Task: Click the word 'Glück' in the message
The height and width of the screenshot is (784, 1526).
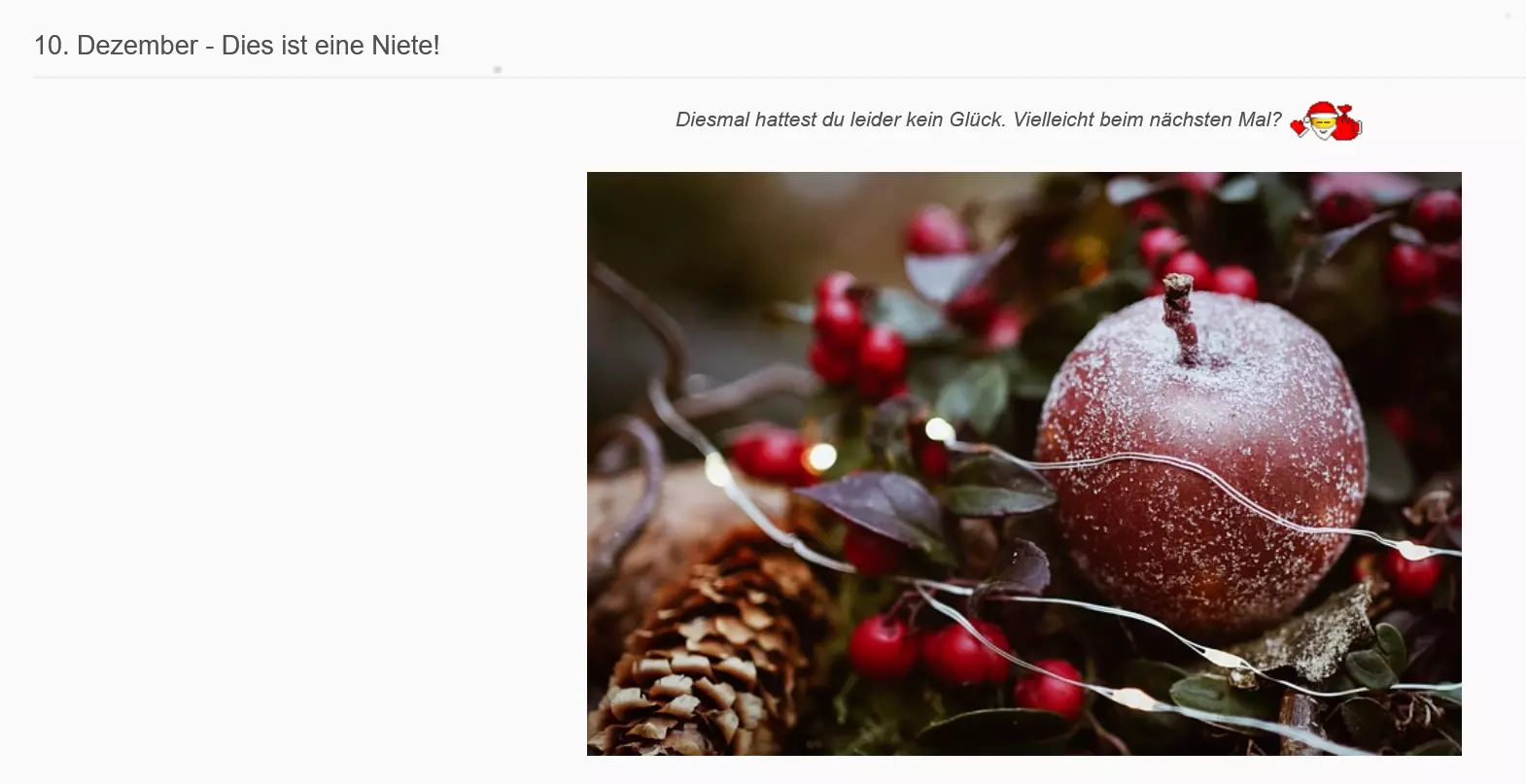Action: 977,119
